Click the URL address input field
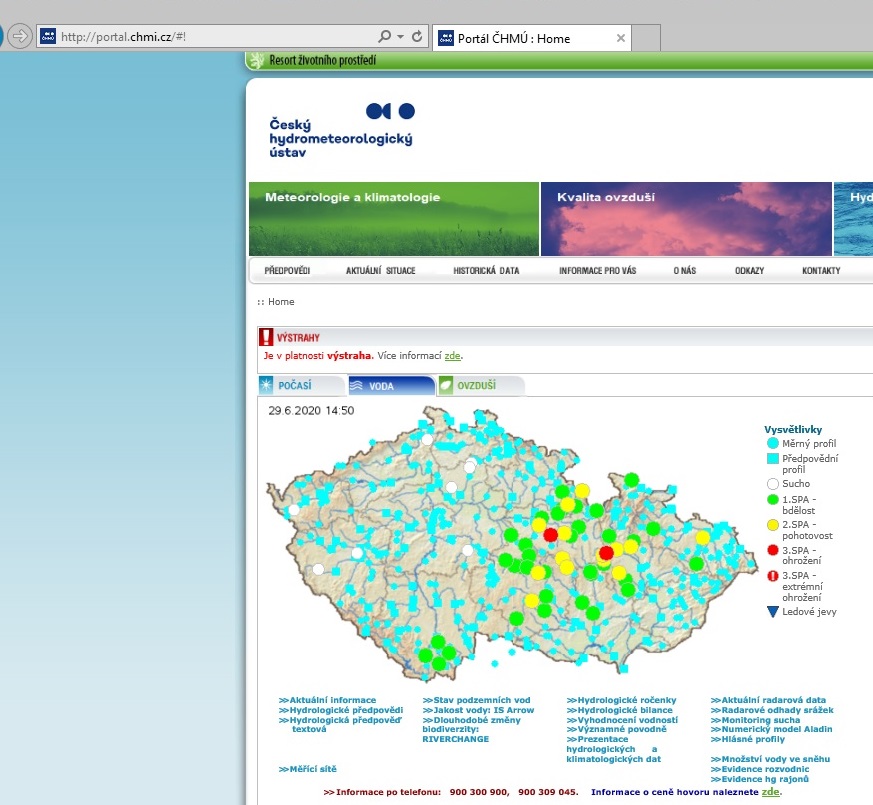873x805 pixels. click(x=210, y=37)
